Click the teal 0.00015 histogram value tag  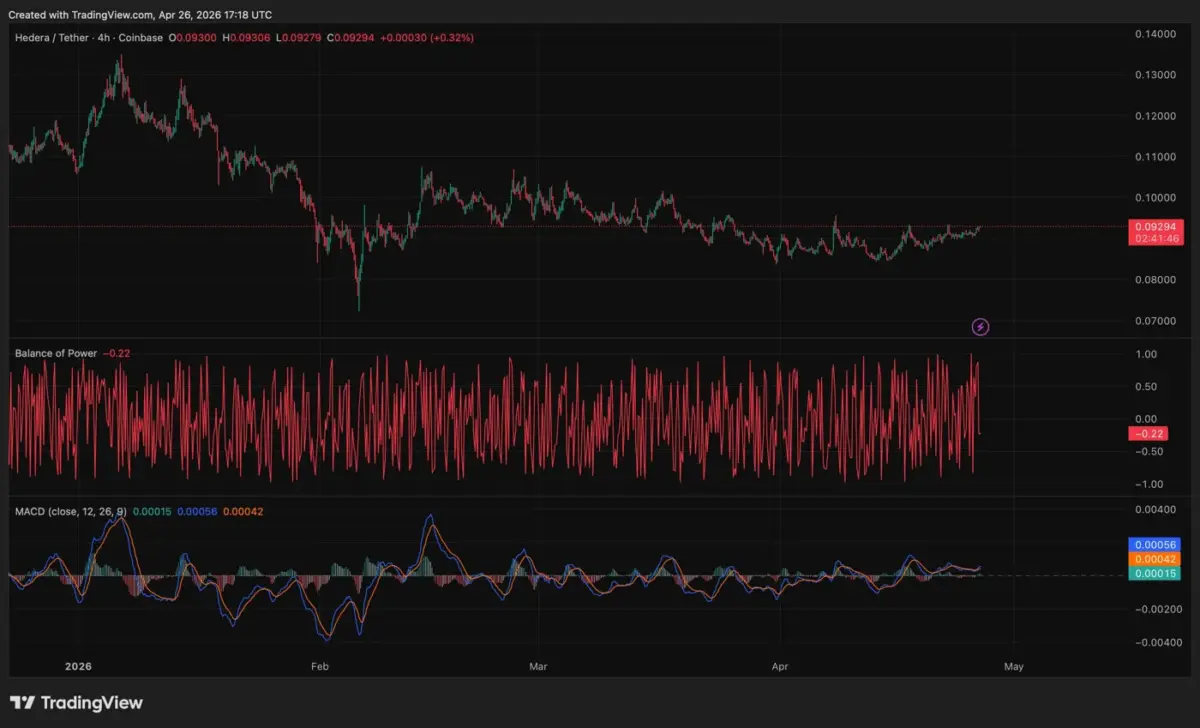1154,573
